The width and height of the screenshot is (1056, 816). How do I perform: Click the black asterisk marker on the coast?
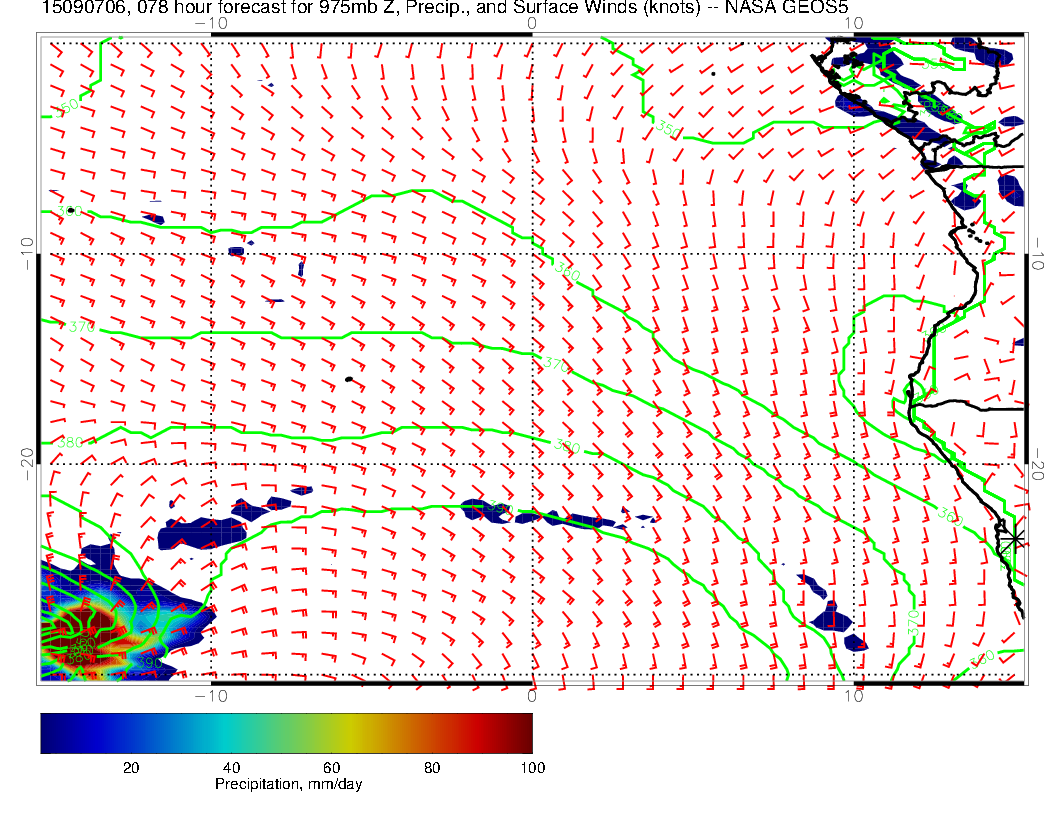1016,538
